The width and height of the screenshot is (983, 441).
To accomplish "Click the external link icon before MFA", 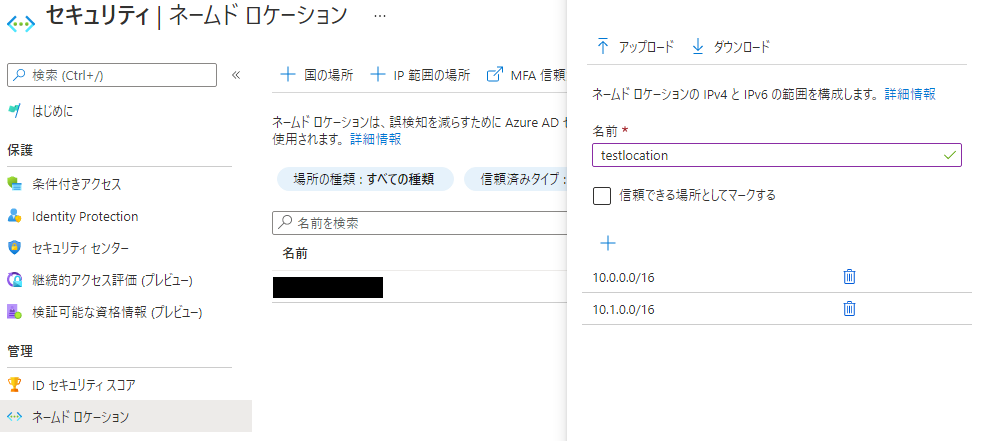I will (495, 75).
